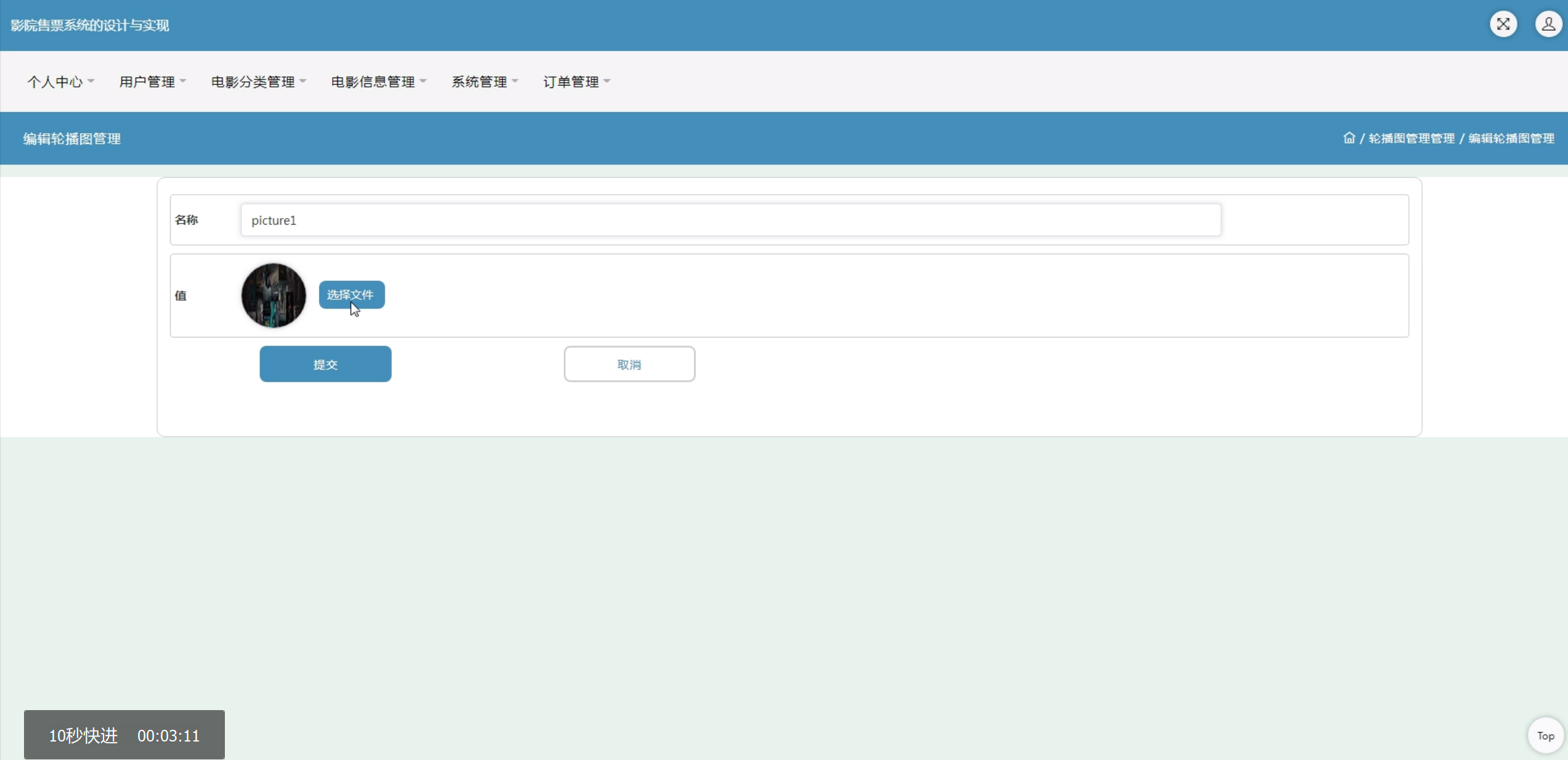Open the 系统管理 menu
Image resolution: width=1568 pixels, height=760 pixels.
click(x=484, y=82)
